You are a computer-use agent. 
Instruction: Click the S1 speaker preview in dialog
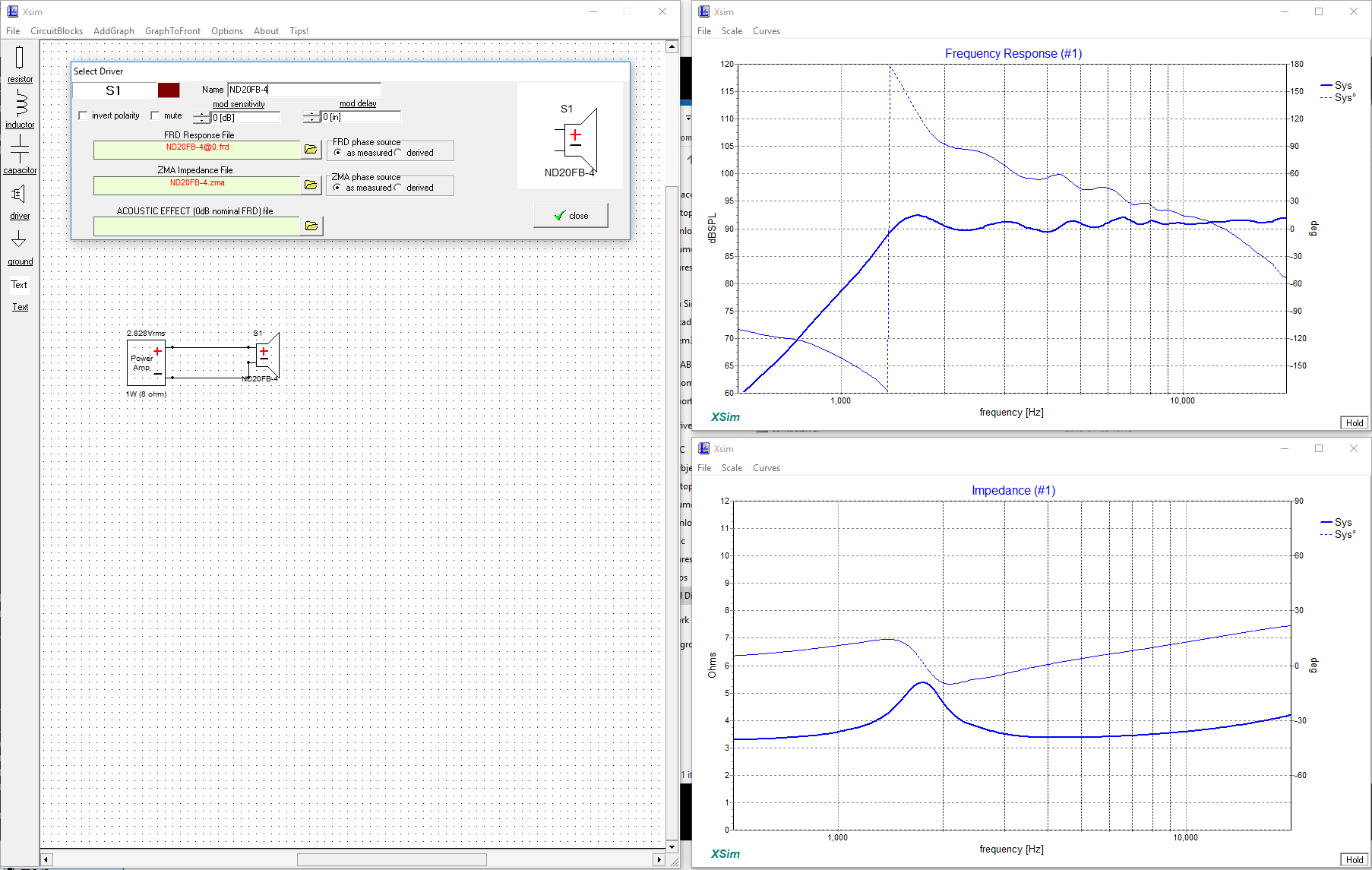576,141
